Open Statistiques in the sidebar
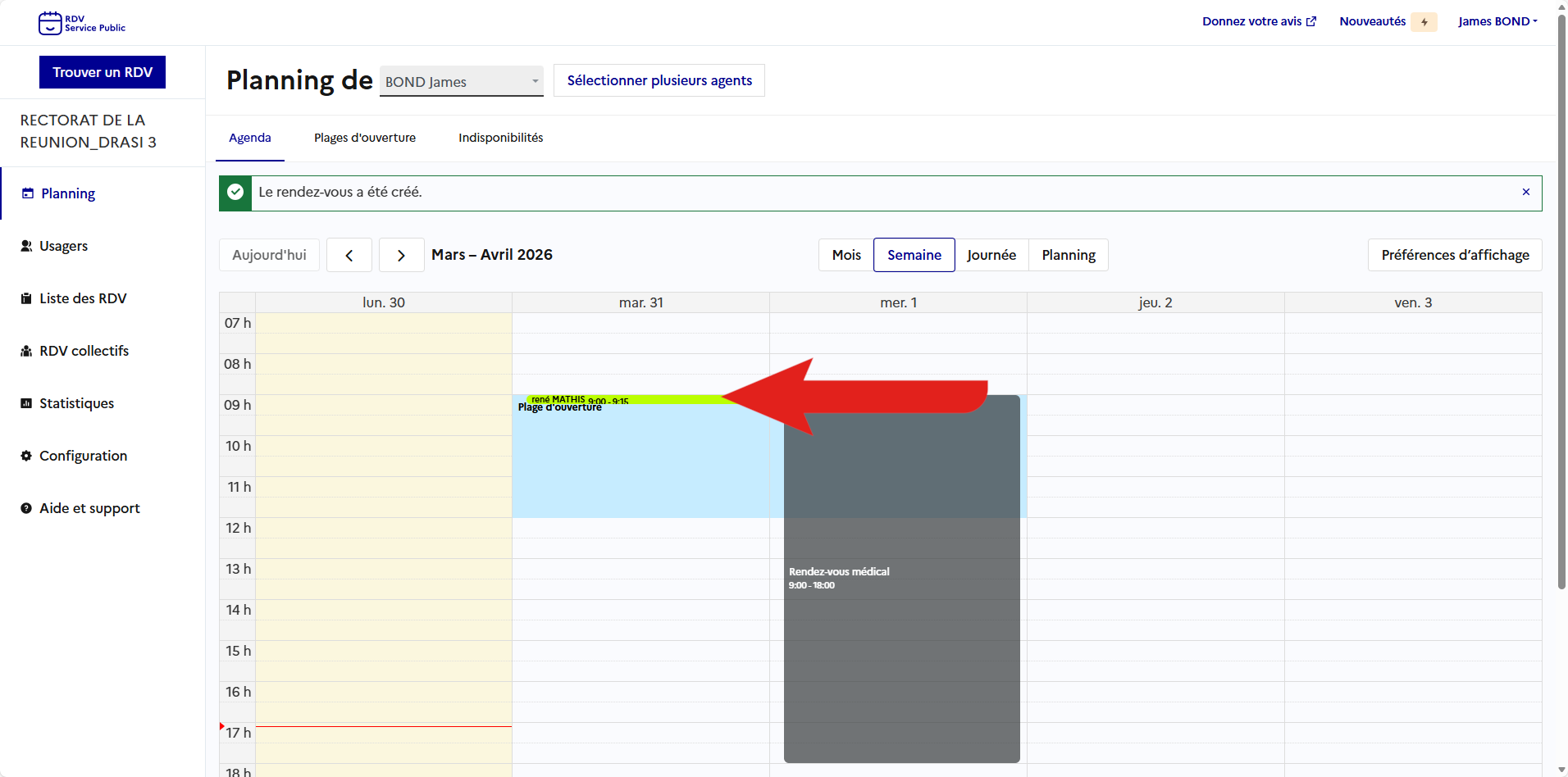 point(76,403)
